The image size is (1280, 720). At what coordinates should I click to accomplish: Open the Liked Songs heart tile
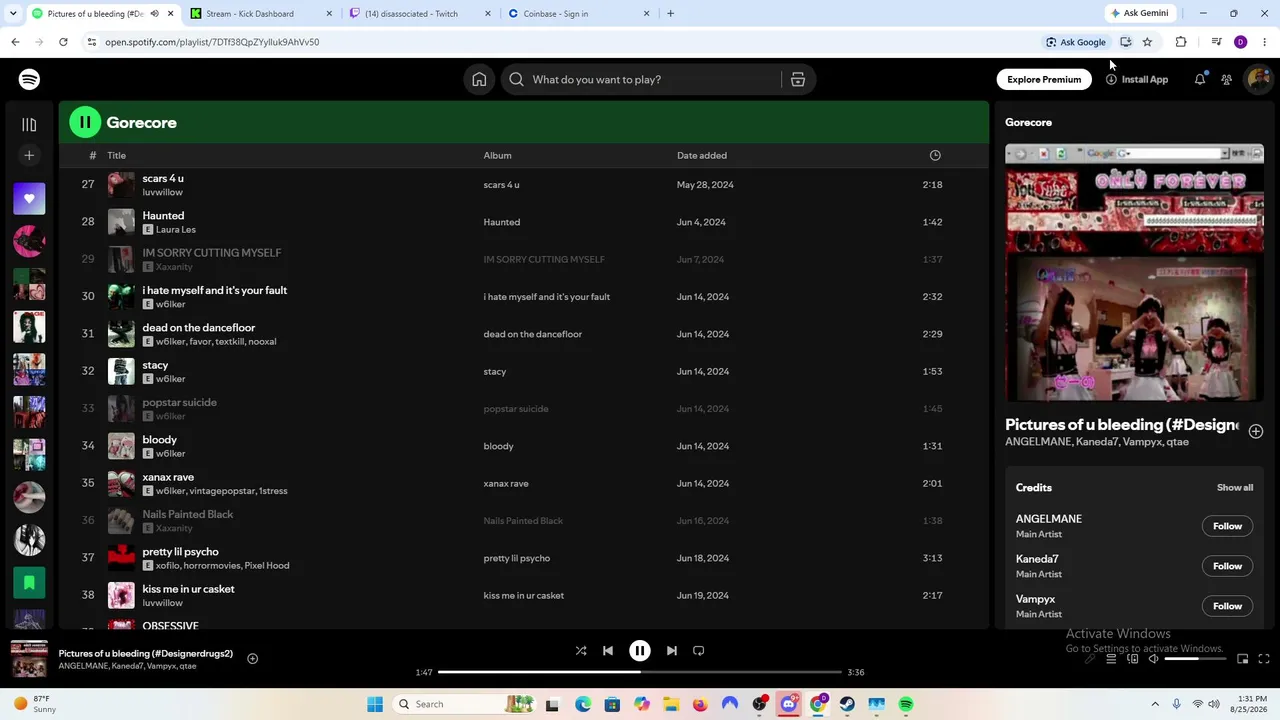point(29,198)
